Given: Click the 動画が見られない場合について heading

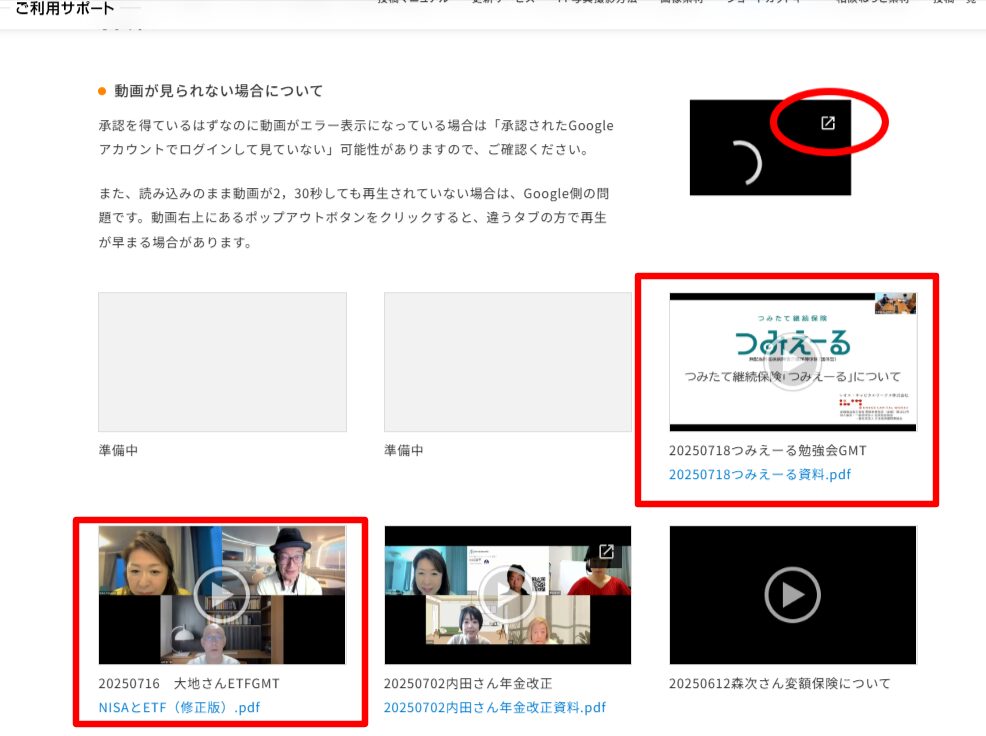Looking at the screenshot, I should 218,91.
